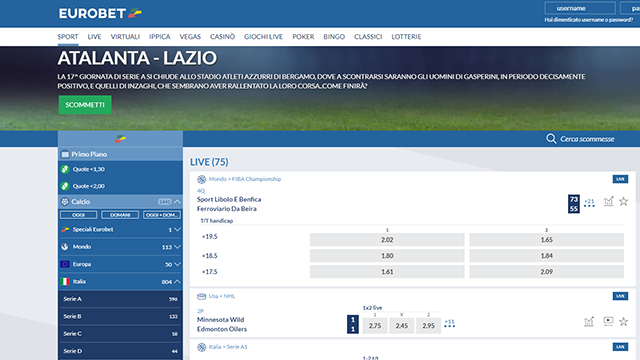This screenshot has height=360, width=640.
Task: Select odds 1.80 for +18.5 handicap
Action: [x=387, y=256]
